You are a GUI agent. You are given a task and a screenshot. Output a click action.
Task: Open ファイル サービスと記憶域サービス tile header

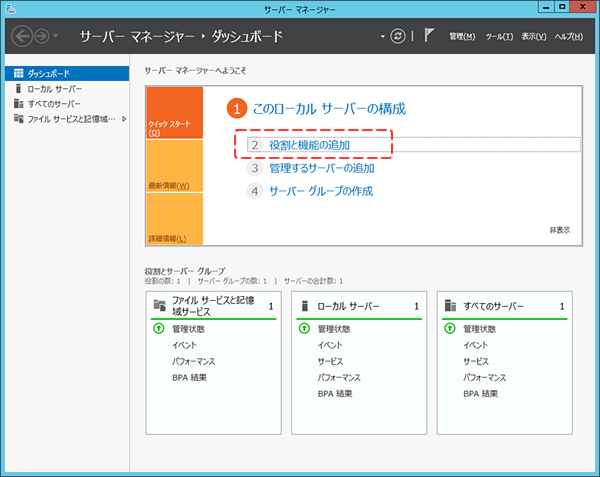point(213,306)
